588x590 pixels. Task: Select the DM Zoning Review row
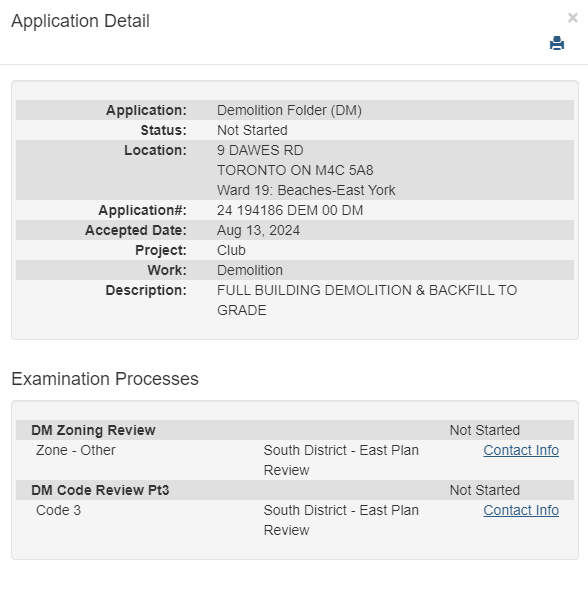[x=295, y=430]
